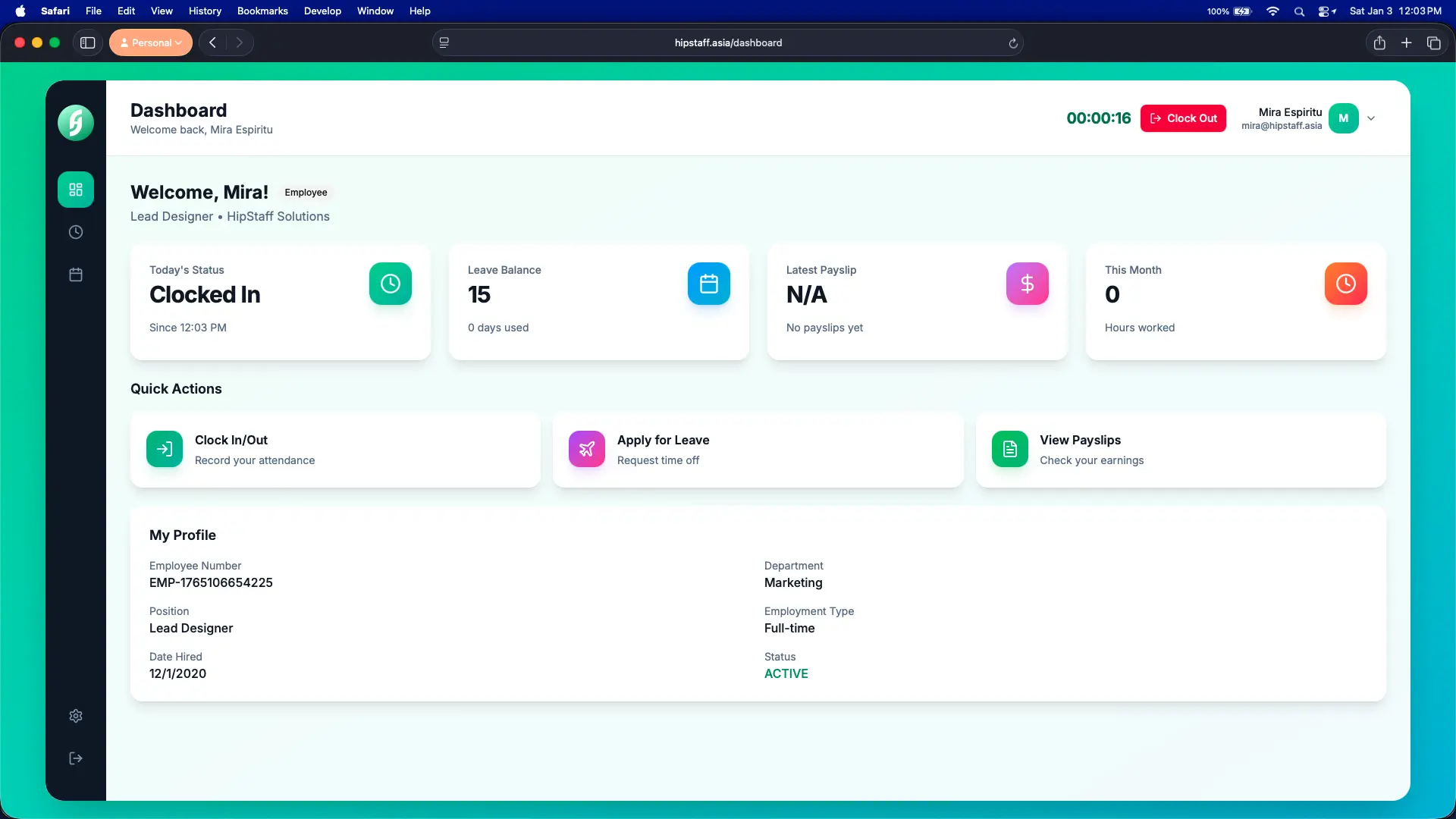The height and width of the screenshot is (819, 1456).
Task: Click the Leave Balance card
Action: [599, 302]
